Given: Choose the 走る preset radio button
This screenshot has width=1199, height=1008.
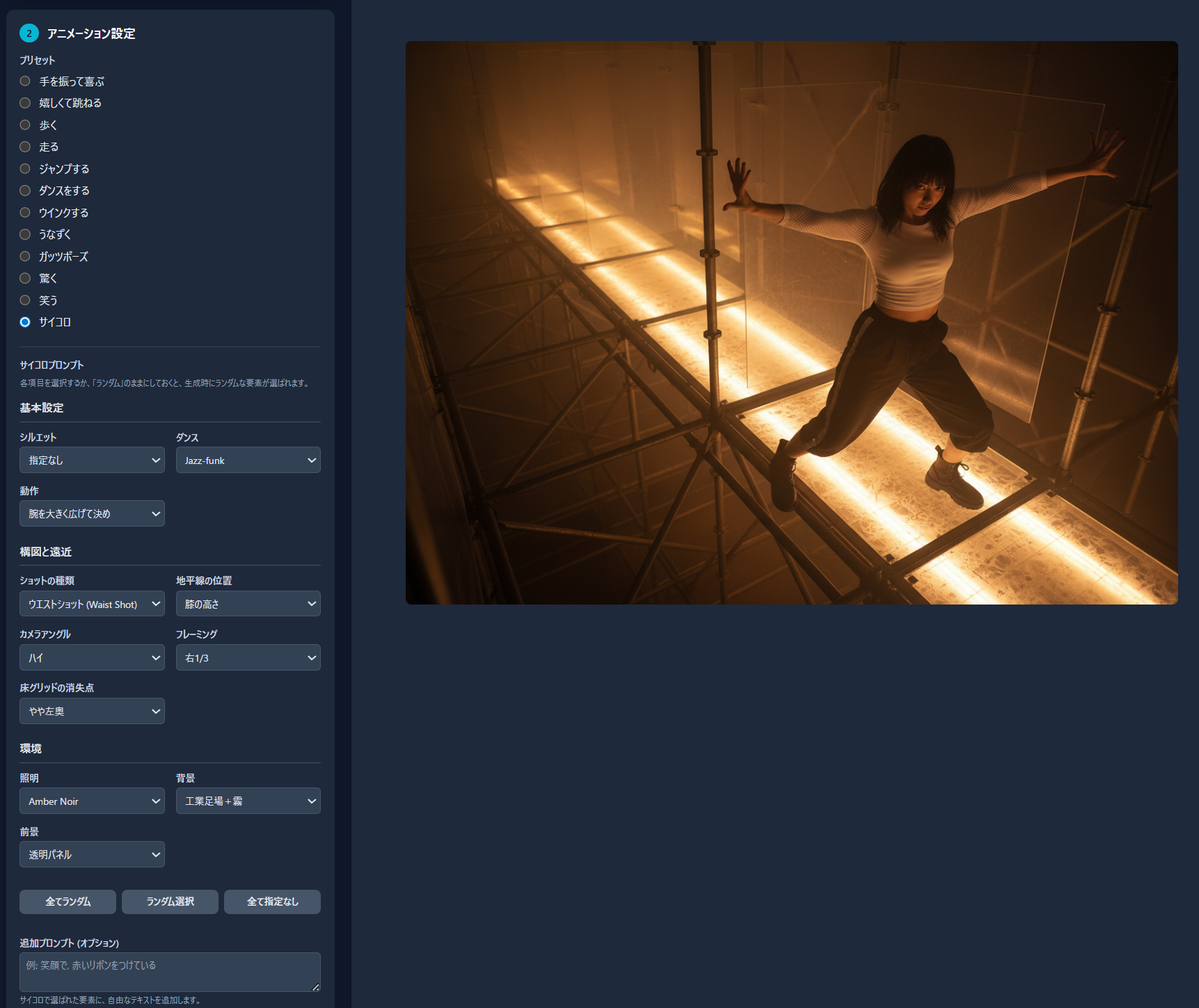Looking at the screenshot, I should pyautogui.click(x=25, y=147).
